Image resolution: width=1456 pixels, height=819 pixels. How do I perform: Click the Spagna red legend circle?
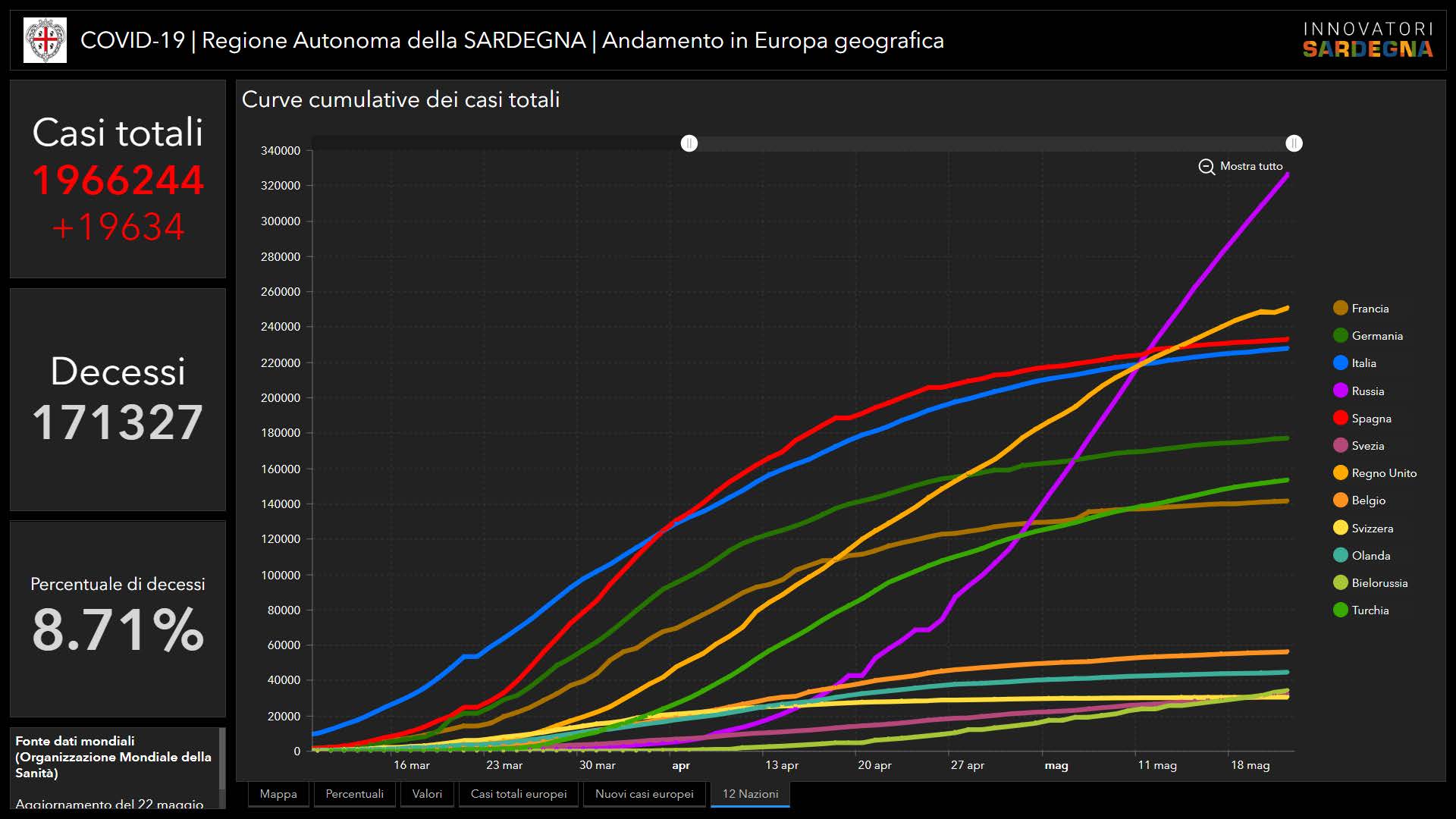(1341, 418)
